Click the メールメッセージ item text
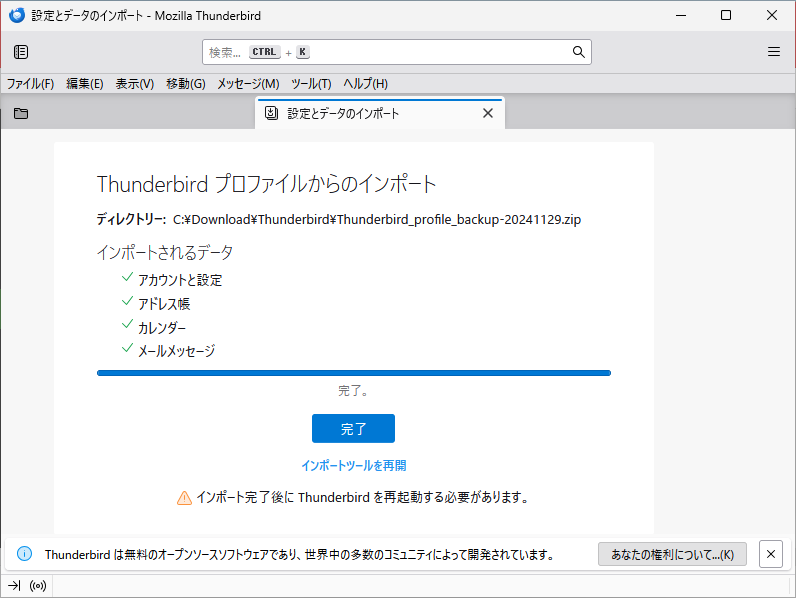This screenshot has width=796, height=598. tap(177, 351)
